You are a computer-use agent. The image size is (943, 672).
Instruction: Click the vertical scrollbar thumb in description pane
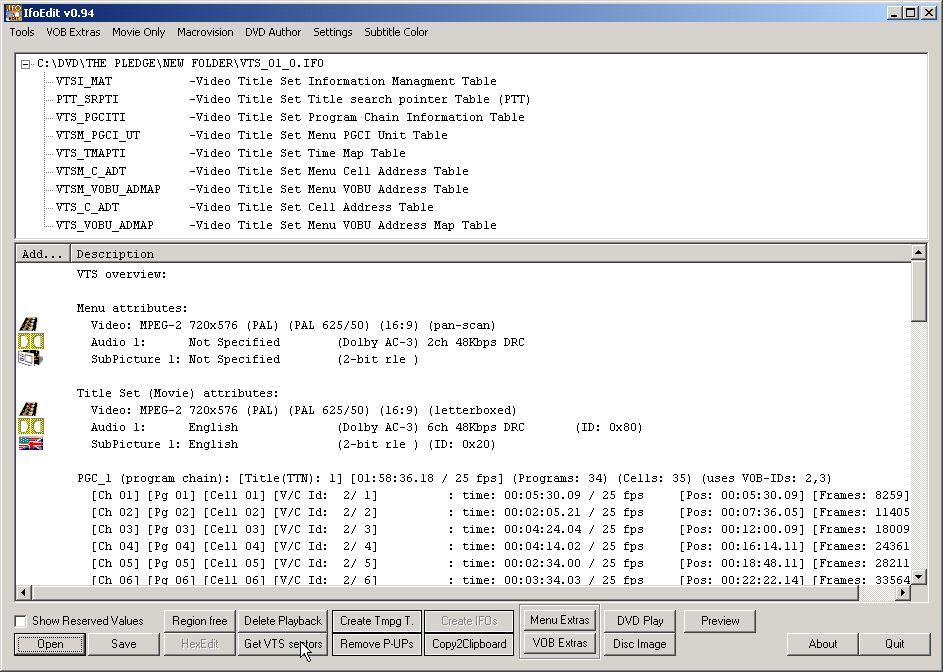[918, 291]
